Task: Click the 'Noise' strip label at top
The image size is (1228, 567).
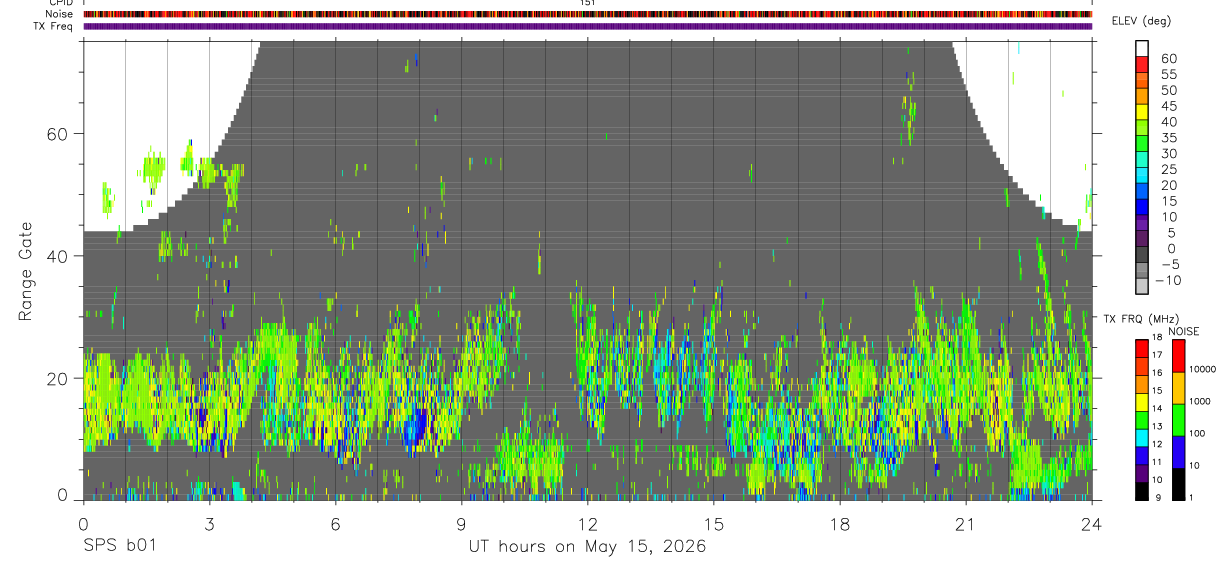Action: [x=59, y=15]
